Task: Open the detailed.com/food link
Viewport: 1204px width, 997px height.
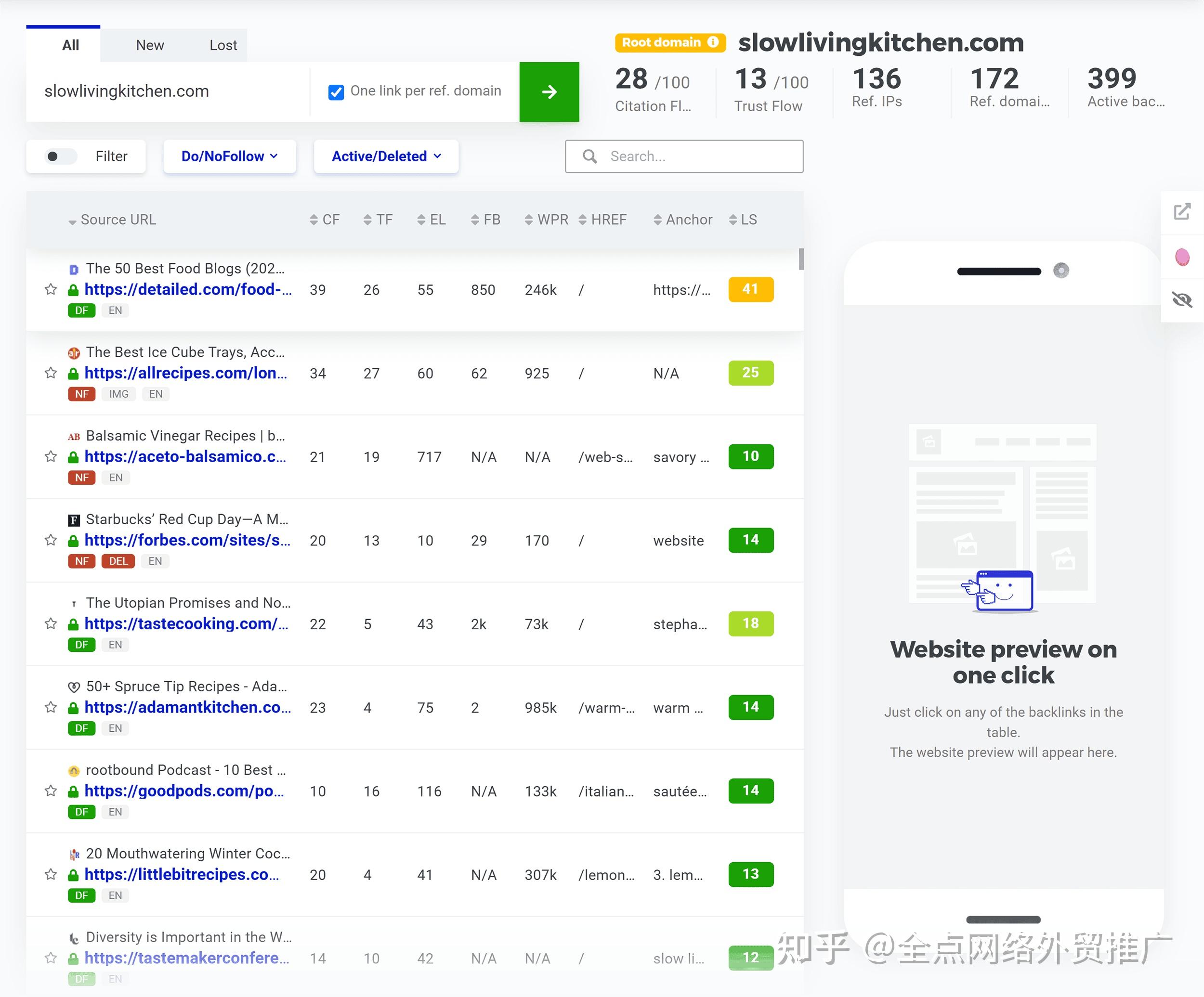Action: pyautogui.click(x=188, y=289)
